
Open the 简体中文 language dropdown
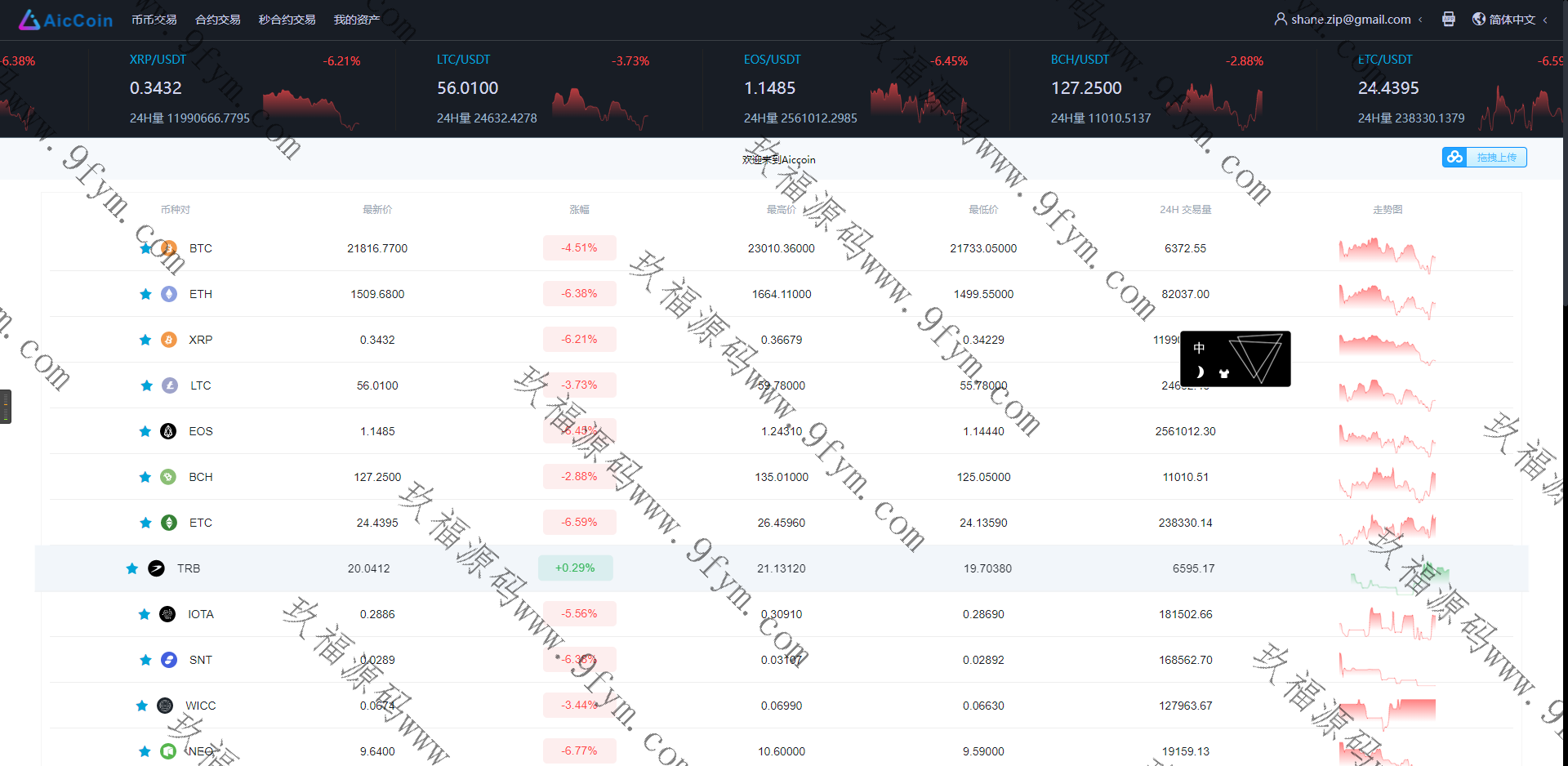click(1511, 20)
